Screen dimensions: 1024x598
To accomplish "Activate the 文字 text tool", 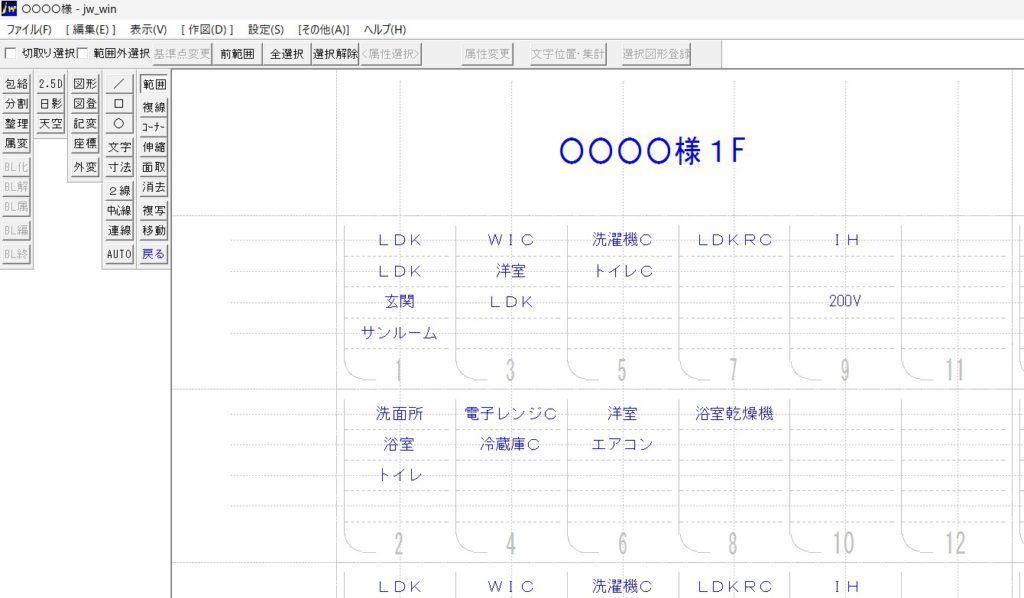I will point(119,147).
